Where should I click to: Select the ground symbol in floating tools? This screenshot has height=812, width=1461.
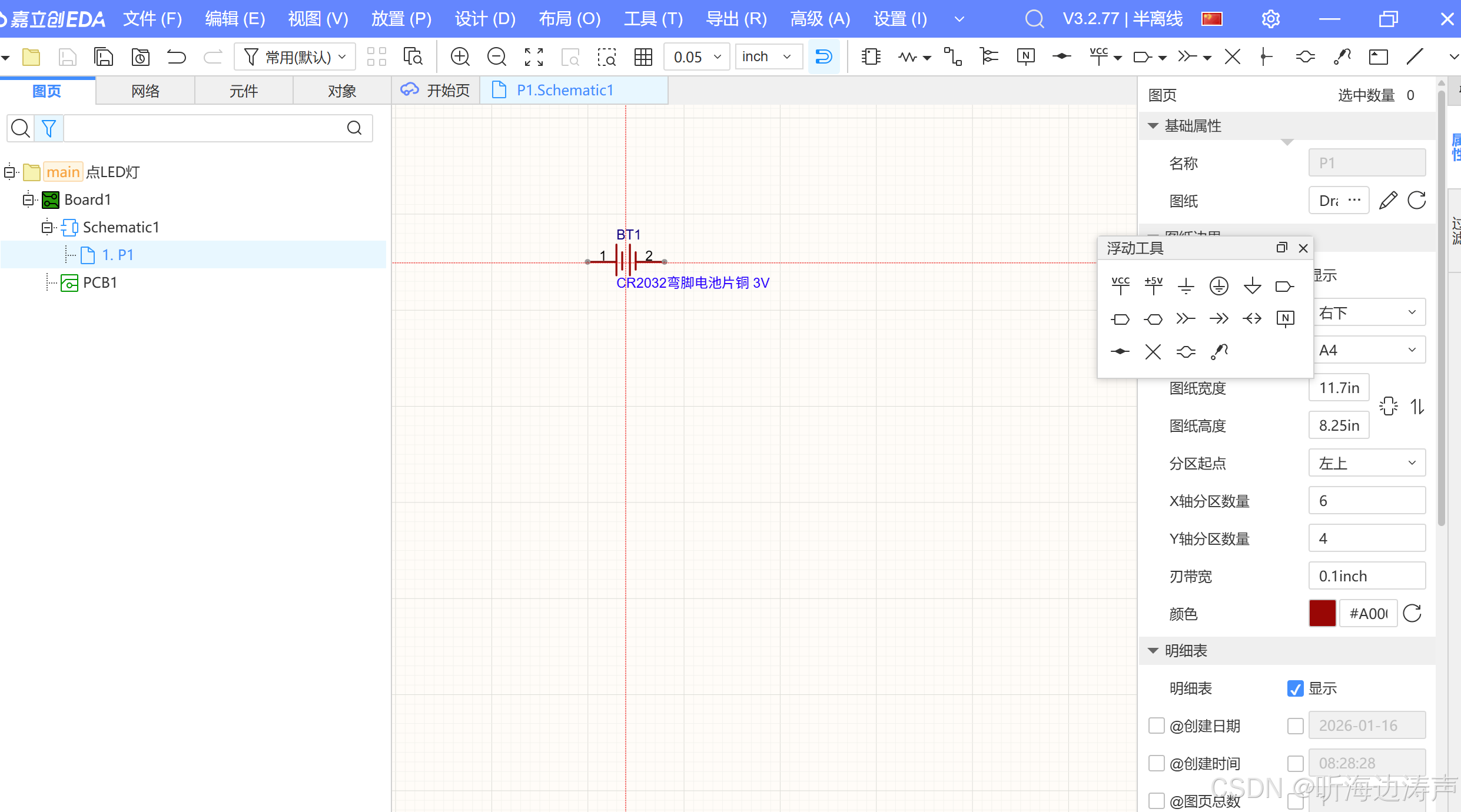pos(1186,287)
